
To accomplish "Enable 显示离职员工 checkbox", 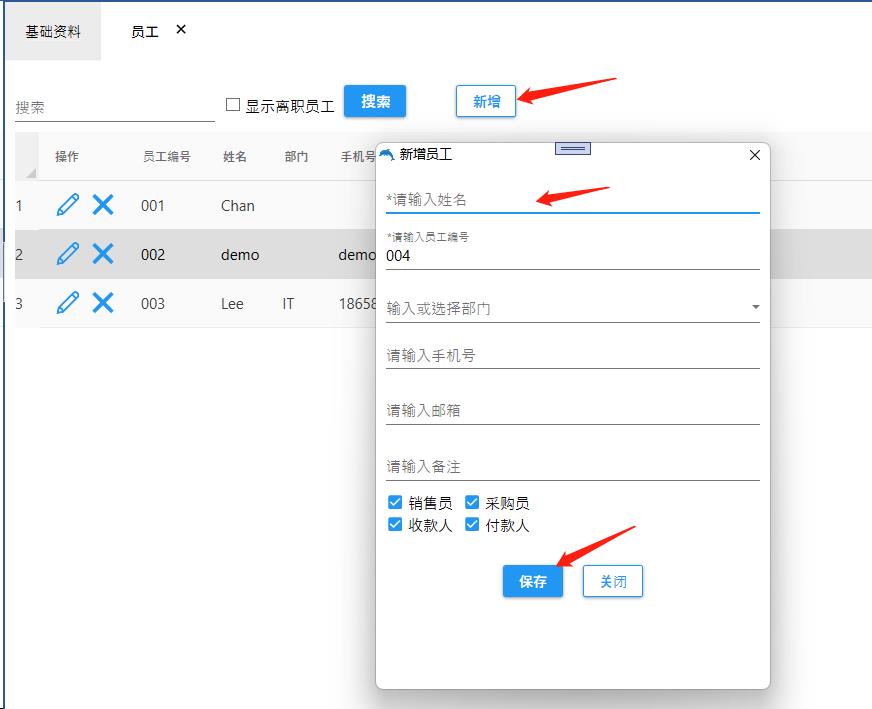I will [x=233, y=104].
